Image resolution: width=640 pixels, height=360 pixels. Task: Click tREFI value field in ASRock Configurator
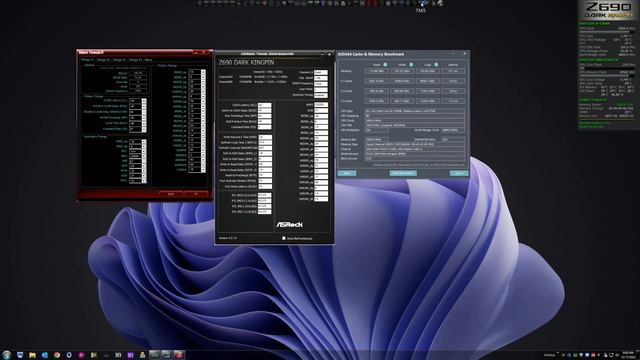point(321,105)
